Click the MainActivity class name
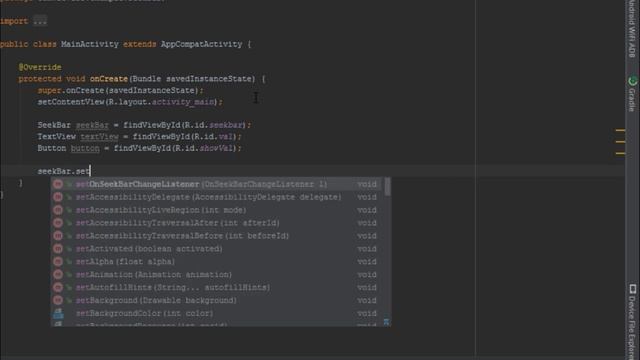The image size is (640, 360). coord(90,44)
